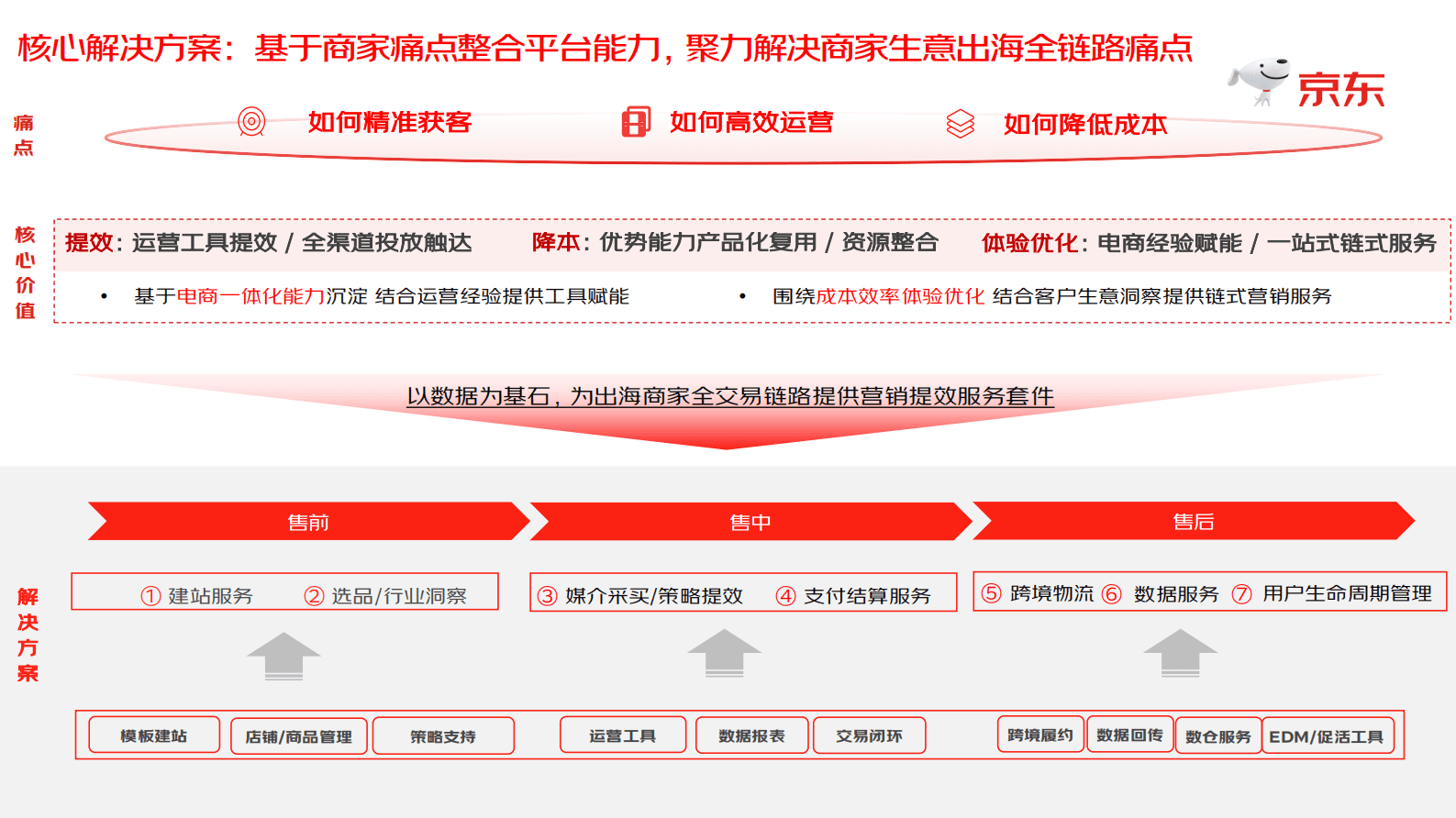Image resolution: width=1456 pixels, height=818 pixels.
Task: Click the 如何高效运营 pain point text
Action: coord(751,121)
